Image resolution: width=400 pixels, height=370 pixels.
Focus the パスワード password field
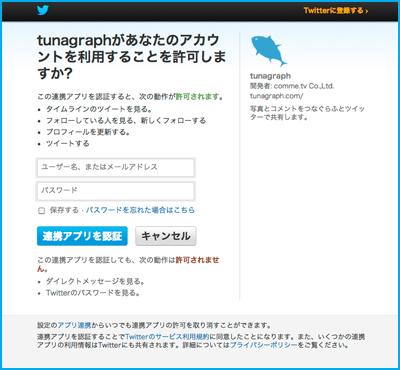(x=116, y=191)
